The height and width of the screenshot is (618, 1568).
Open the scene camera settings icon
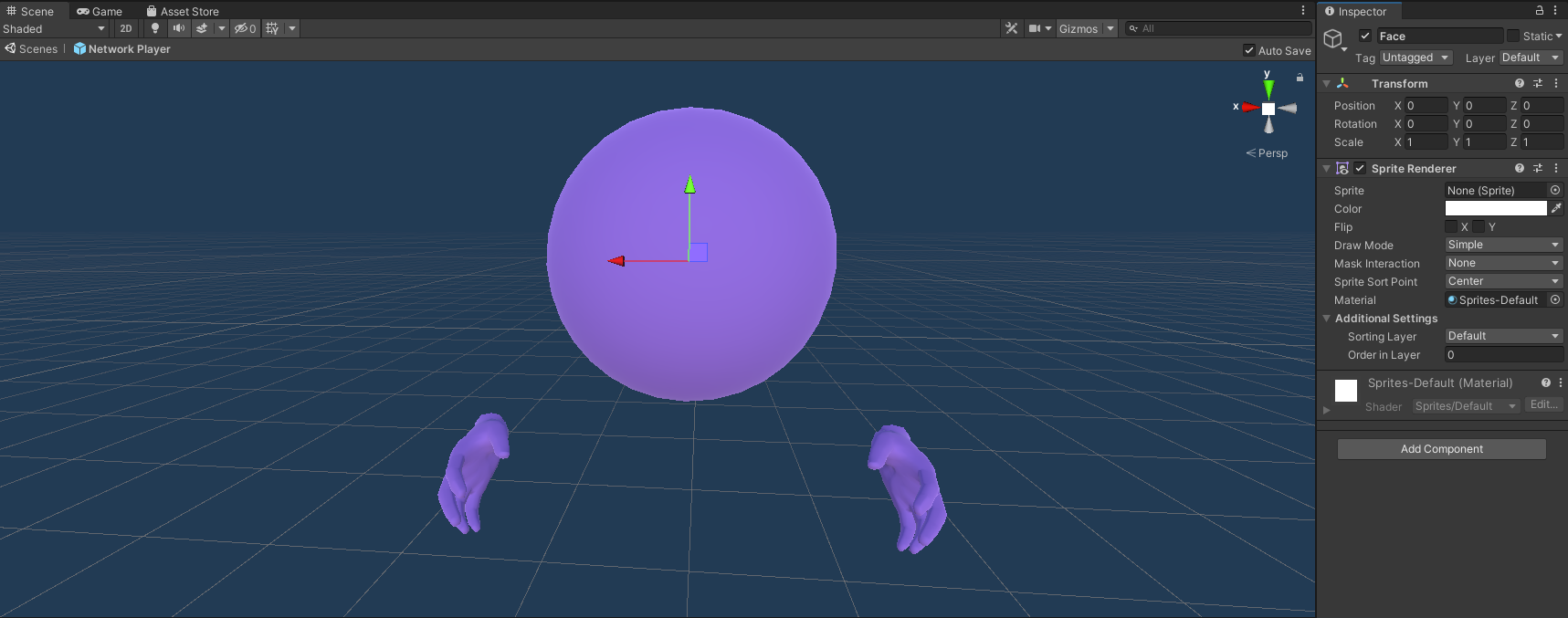(1035, 28)
